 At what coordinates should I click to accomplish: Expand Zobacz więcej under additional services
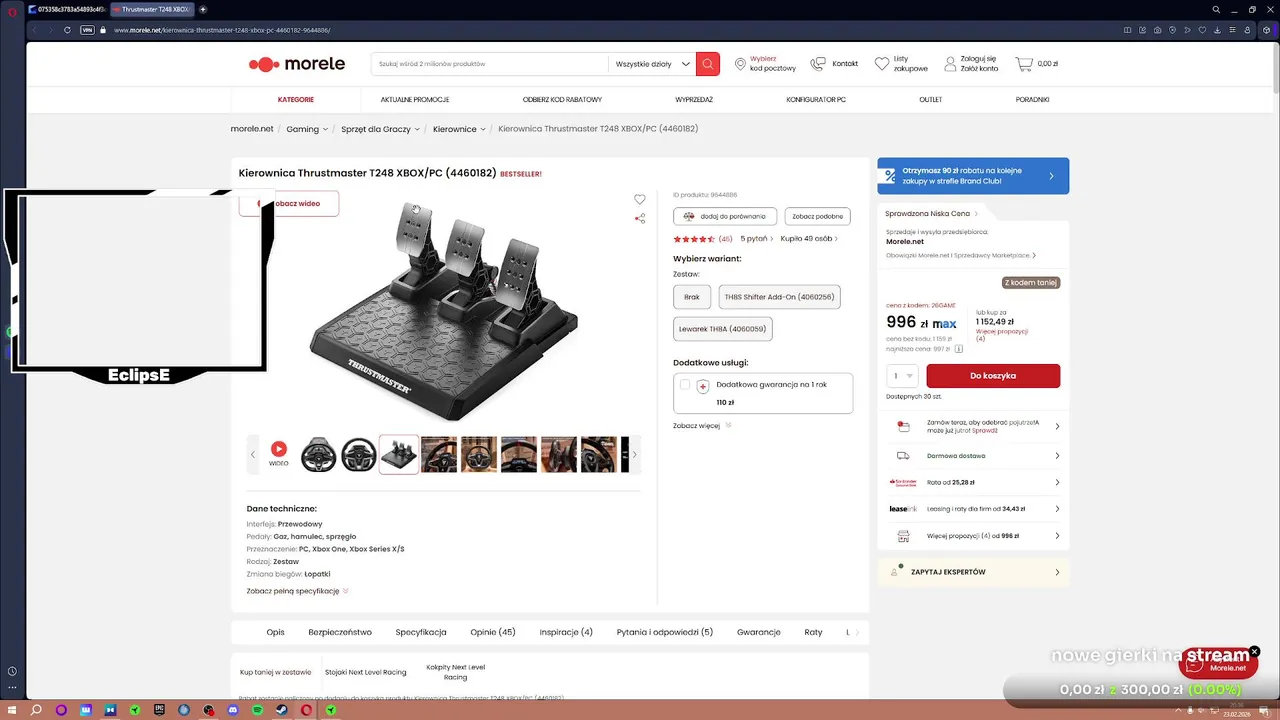click(702, 425)
